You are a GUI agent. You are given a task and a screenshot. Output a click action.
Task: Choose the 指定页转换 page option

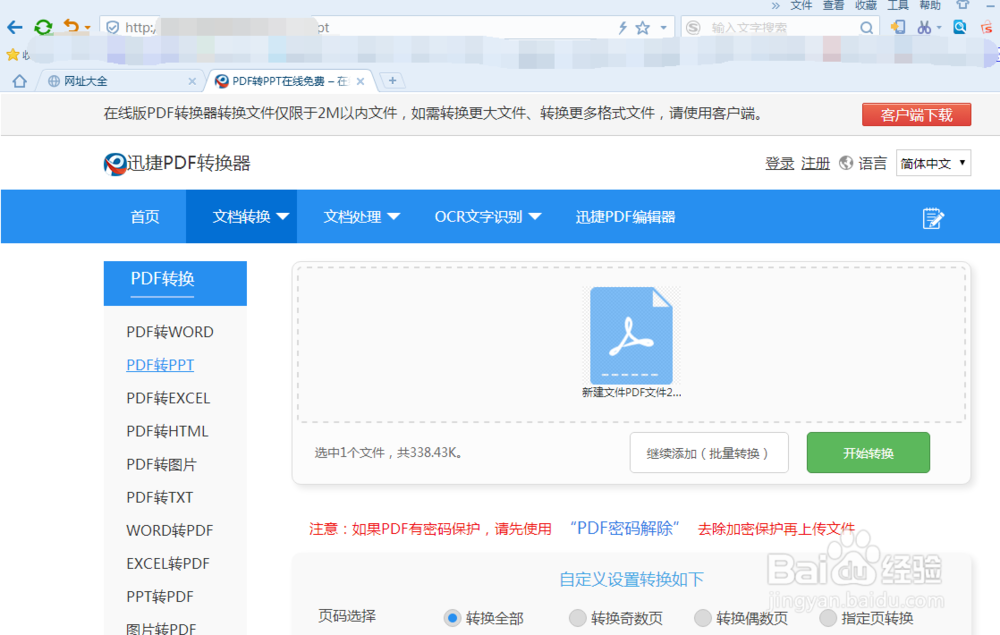828,618
